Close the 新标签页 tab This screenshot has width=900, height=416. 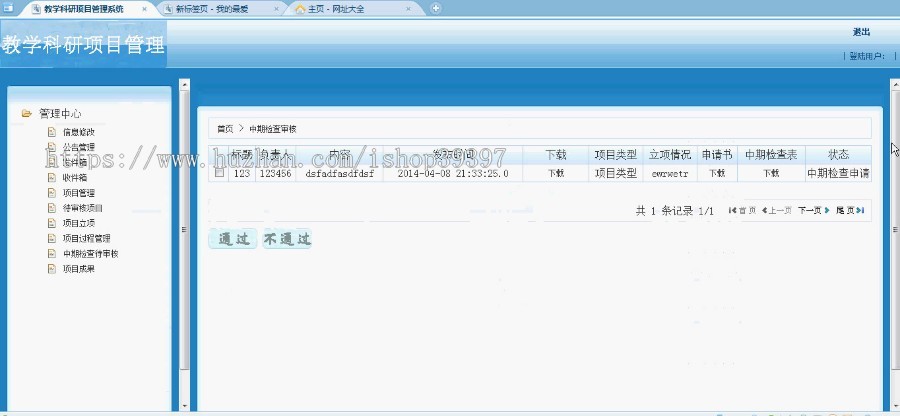point(277,9)
